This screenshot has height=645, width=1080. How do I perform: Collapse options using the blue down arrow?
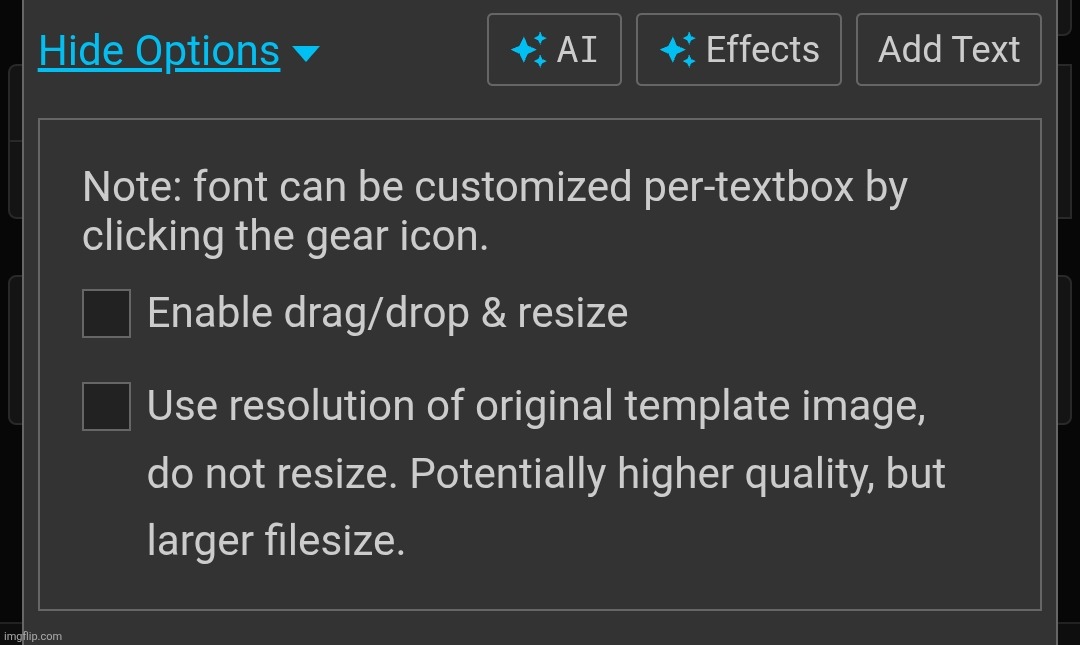[306, 53]
